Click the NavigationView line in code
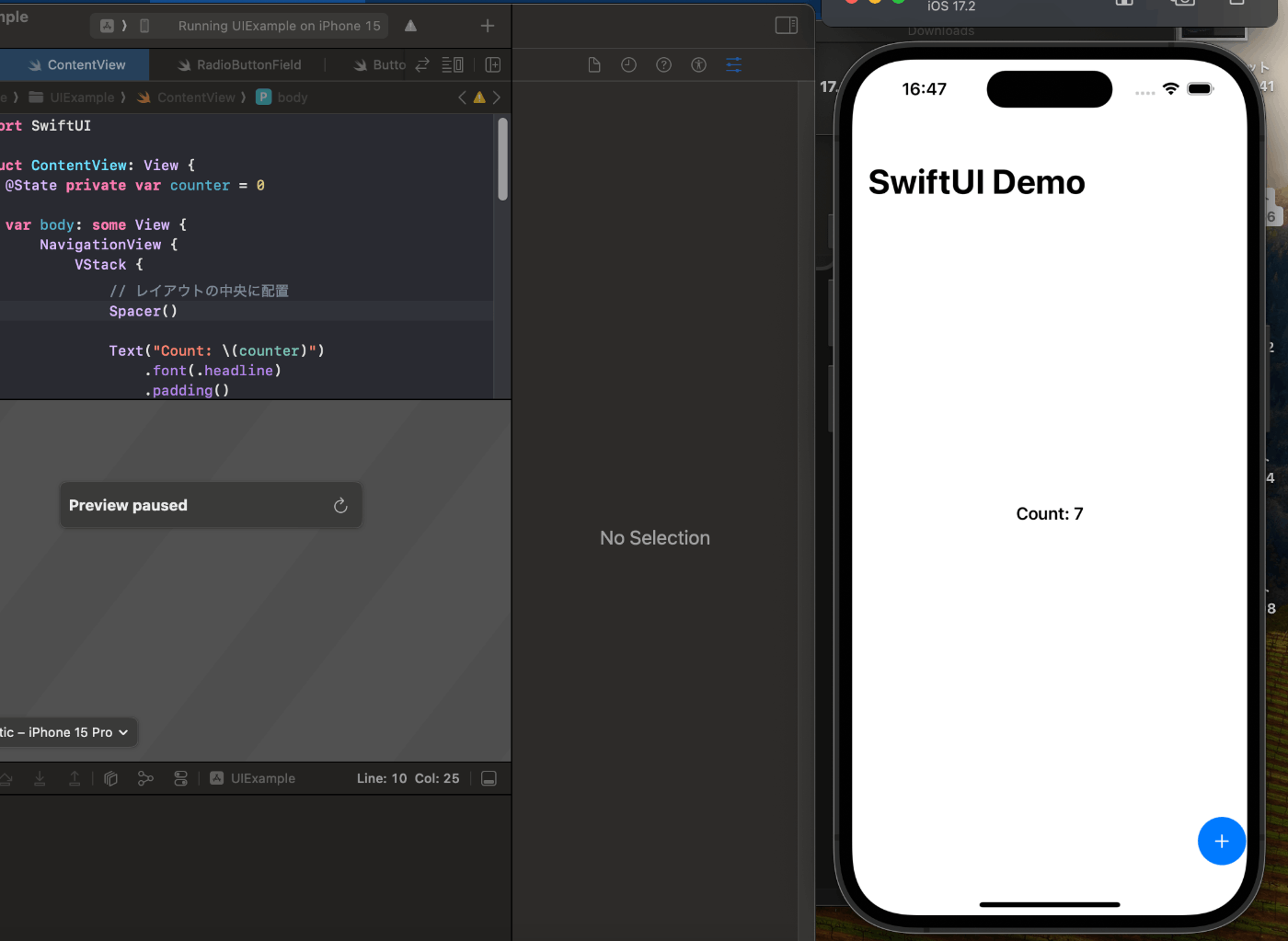Image resolution: width=1288 pixels, height=941 pixels. (109, 245)
